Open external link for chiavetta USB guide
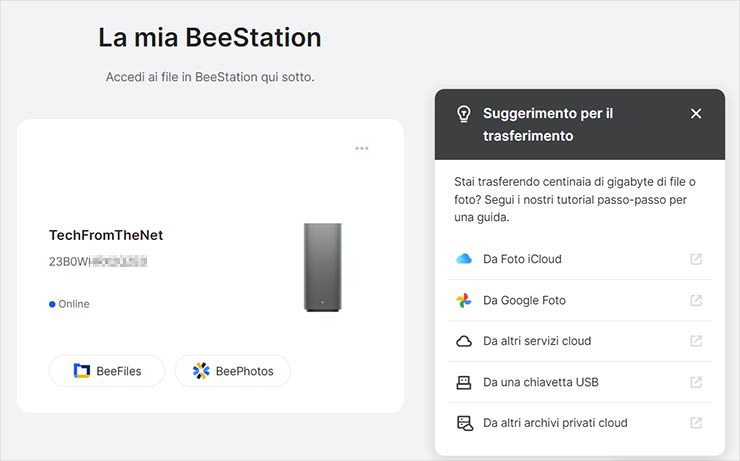The width and height of the screenshot is (740, 461). click(696, 382)
